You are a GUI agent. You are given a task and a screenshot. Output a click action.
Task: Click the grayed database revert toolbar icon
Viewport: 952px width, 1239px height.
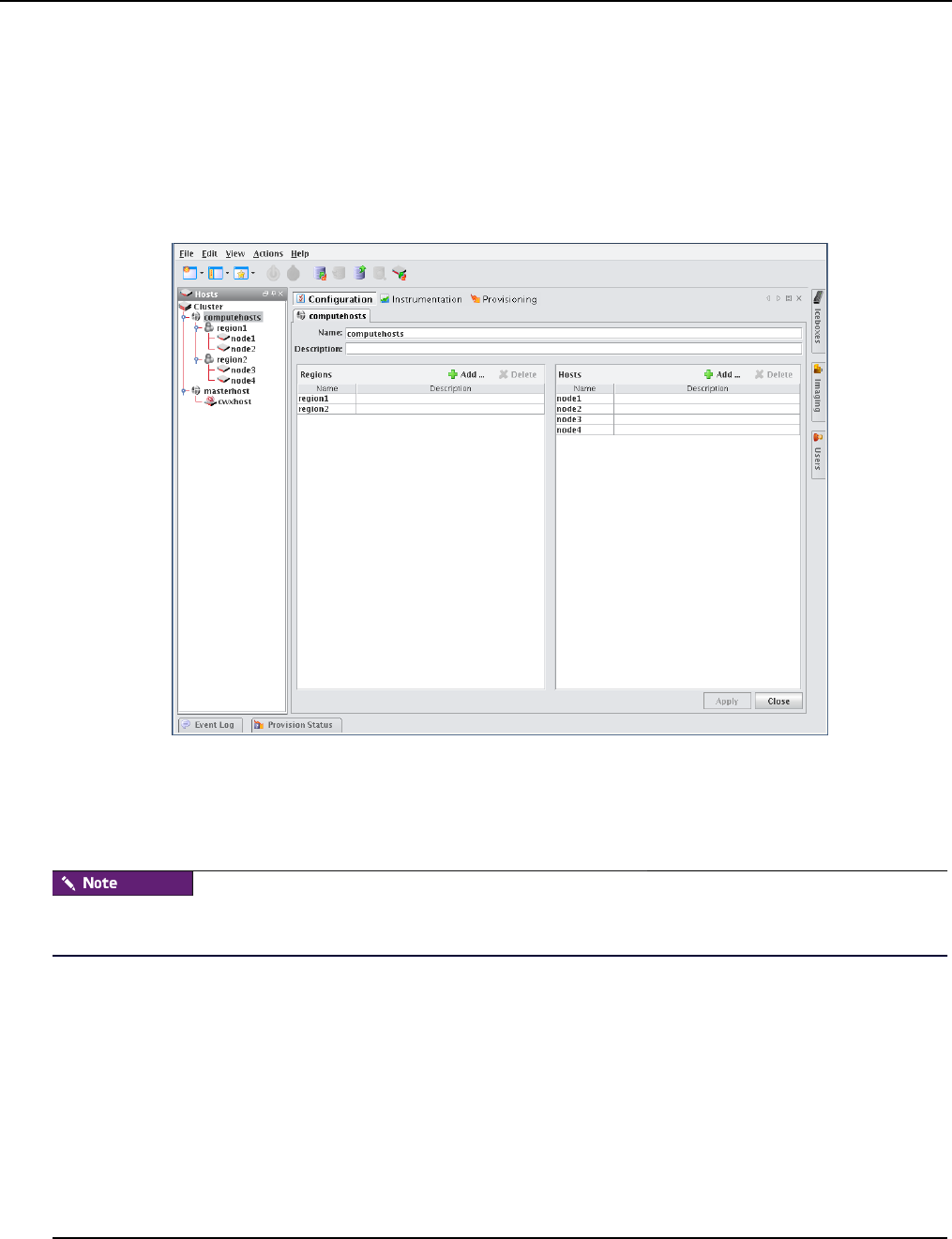[339, 273]
